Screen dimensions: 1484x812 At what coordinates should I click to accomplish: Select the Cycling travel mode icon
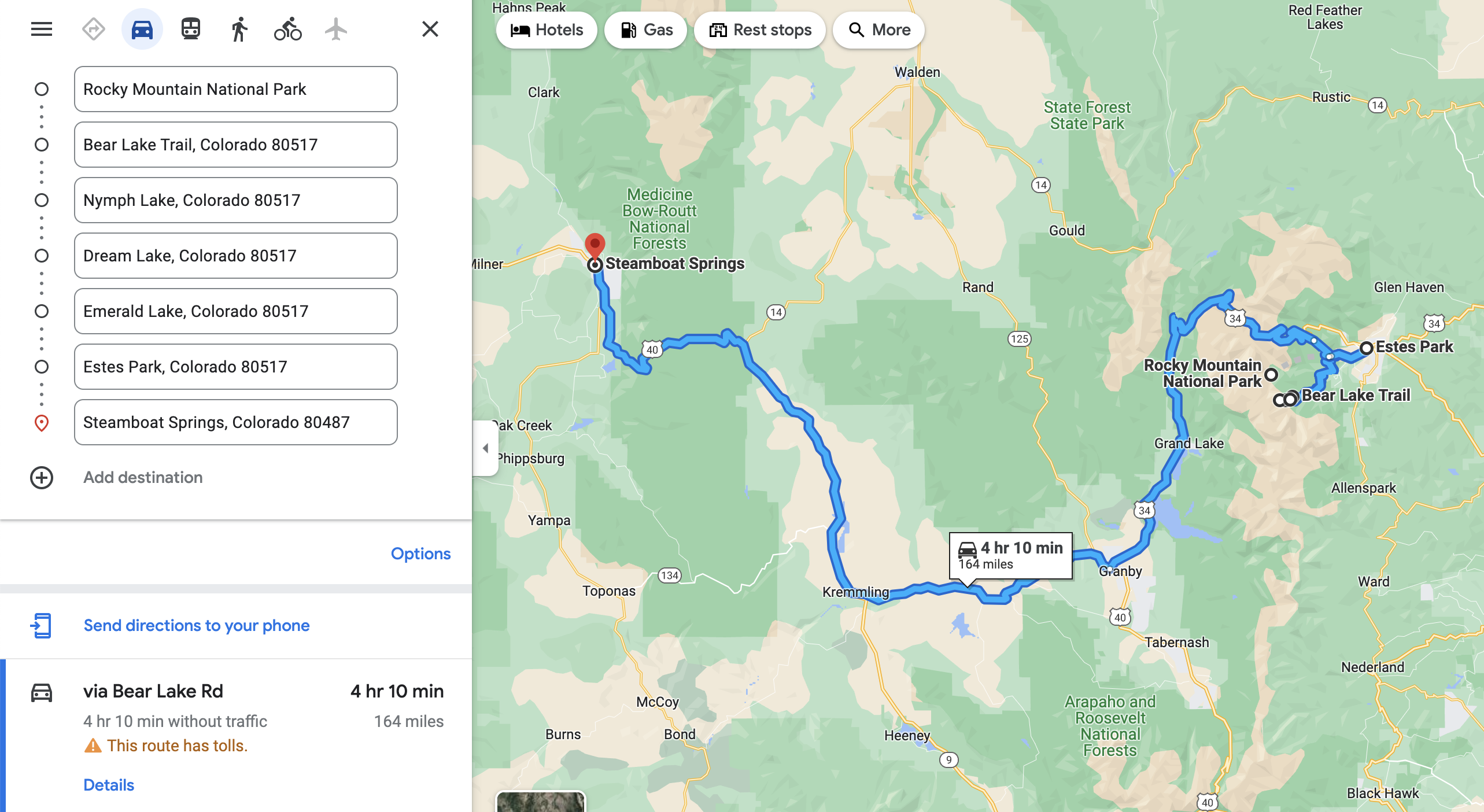coord(287,29)
